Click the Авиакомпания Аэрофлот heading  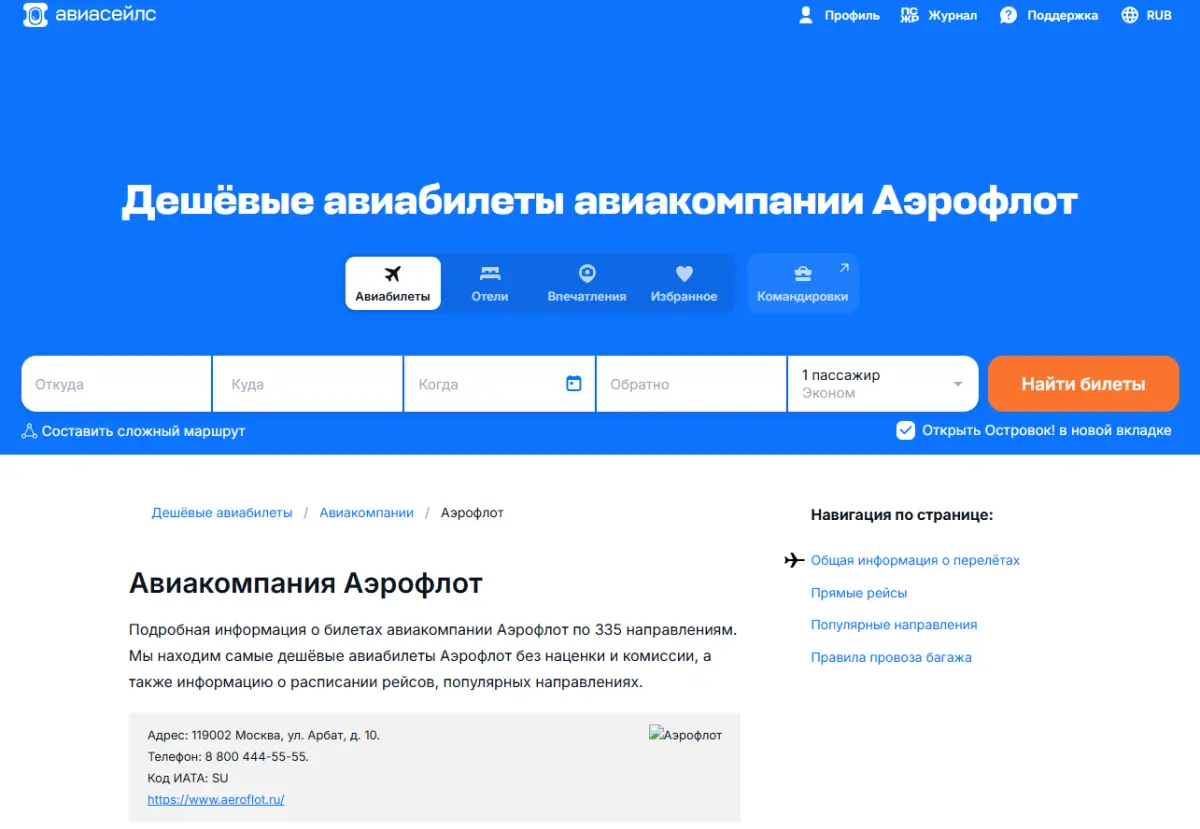[x=306, y=583]
